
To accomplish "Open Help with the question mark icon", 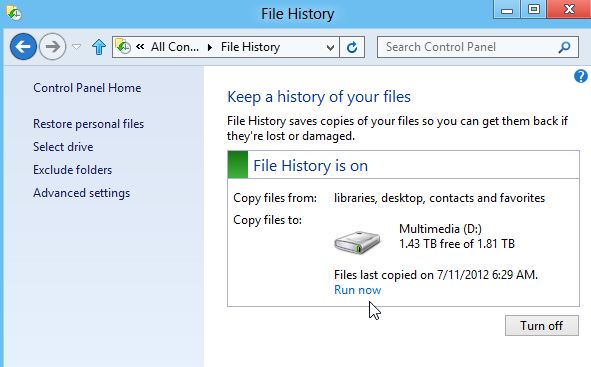I will [581, 76].
